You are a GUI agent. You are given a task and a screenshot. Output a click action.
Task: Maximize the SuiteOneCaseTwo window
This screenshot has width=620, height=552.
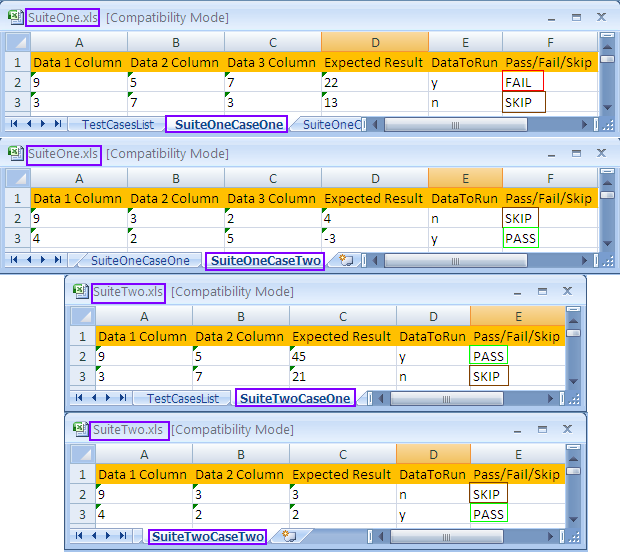tap(577, 153)
